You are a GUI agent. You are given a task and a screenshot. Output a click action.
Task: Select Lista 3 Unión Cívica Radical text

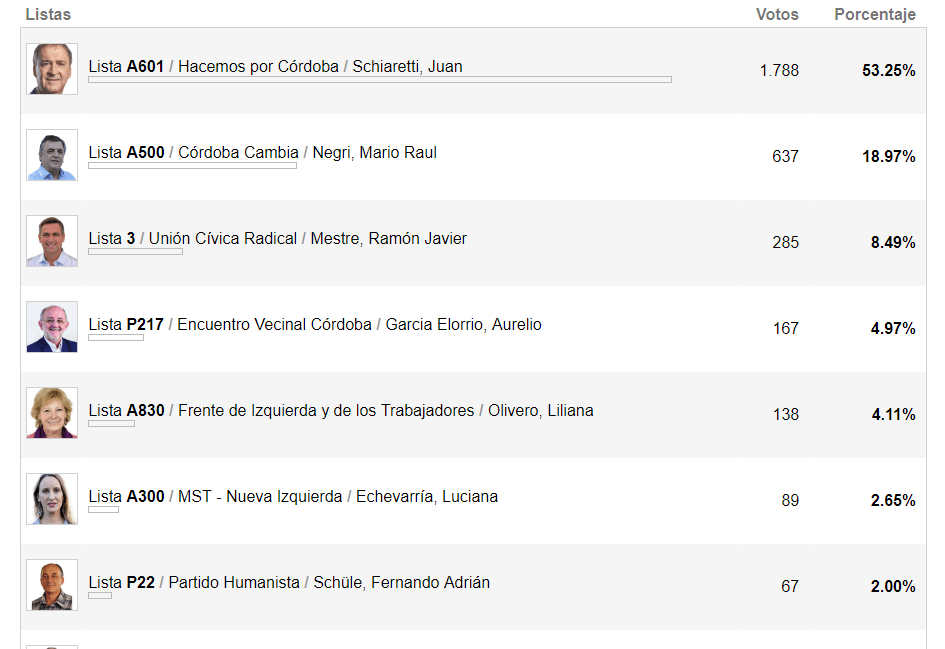pyautogui.click(x=277, y=239)
